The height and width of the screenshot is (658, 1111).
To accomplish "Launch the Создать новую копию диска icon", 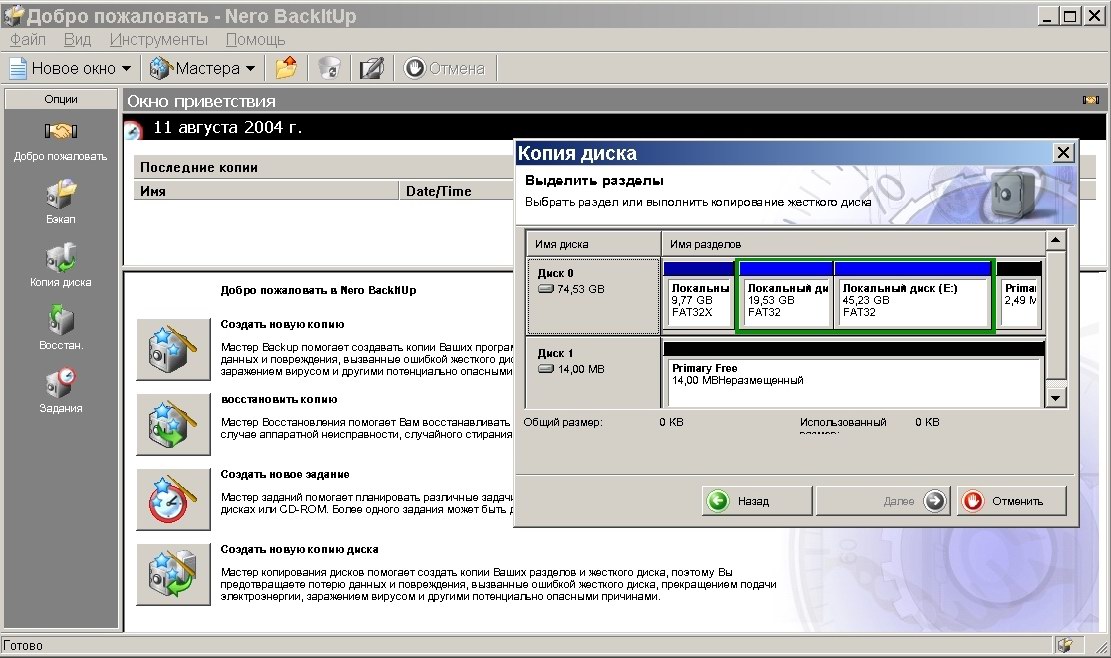I will [173, 574].
